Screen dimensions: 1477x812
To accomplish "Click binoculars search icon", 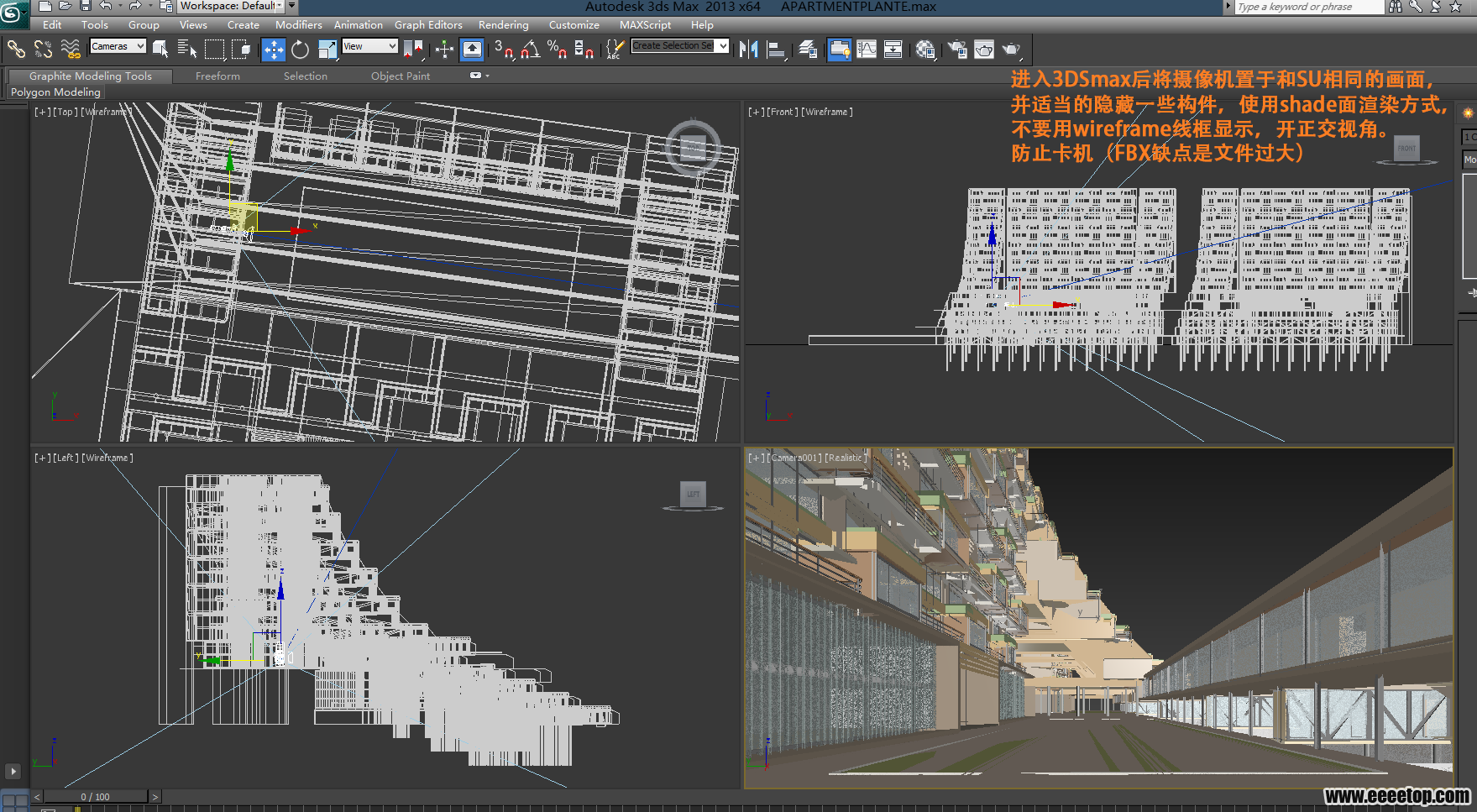I will 1396,6.
